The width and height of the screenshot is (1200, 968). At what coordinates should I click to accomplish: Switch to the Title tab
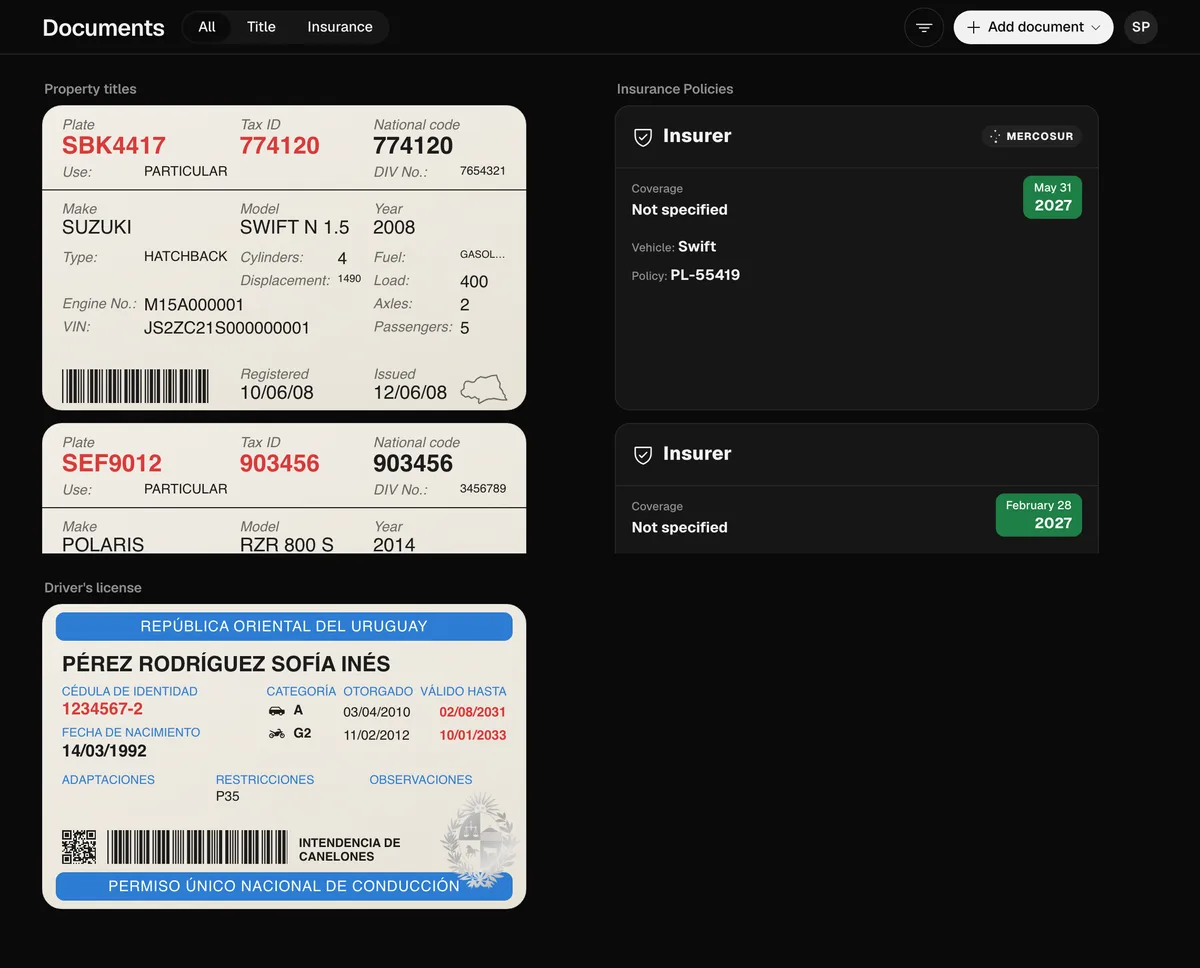point(261,27)
